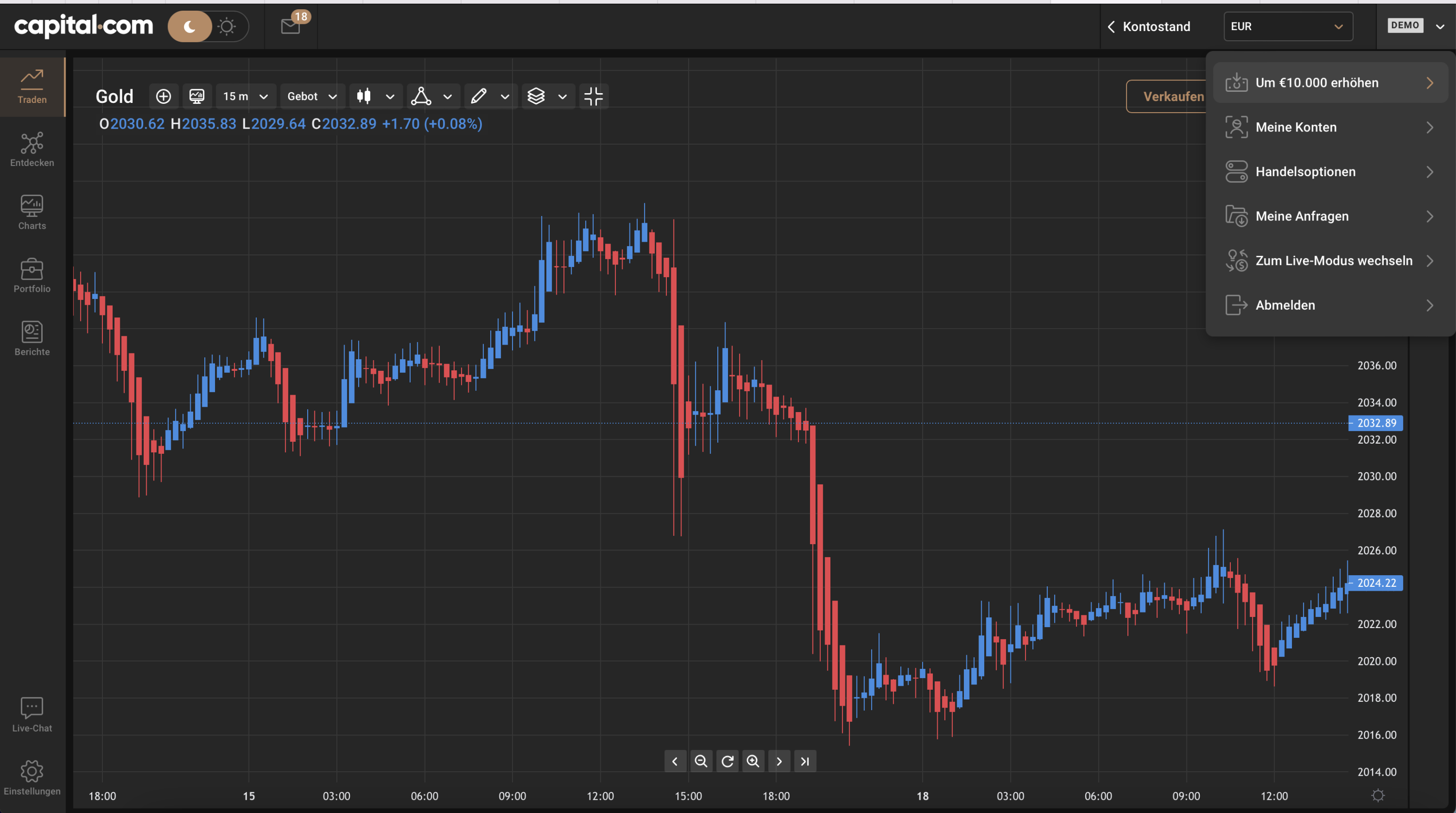Switch to dark mode moon toggle

click(190, 26)
